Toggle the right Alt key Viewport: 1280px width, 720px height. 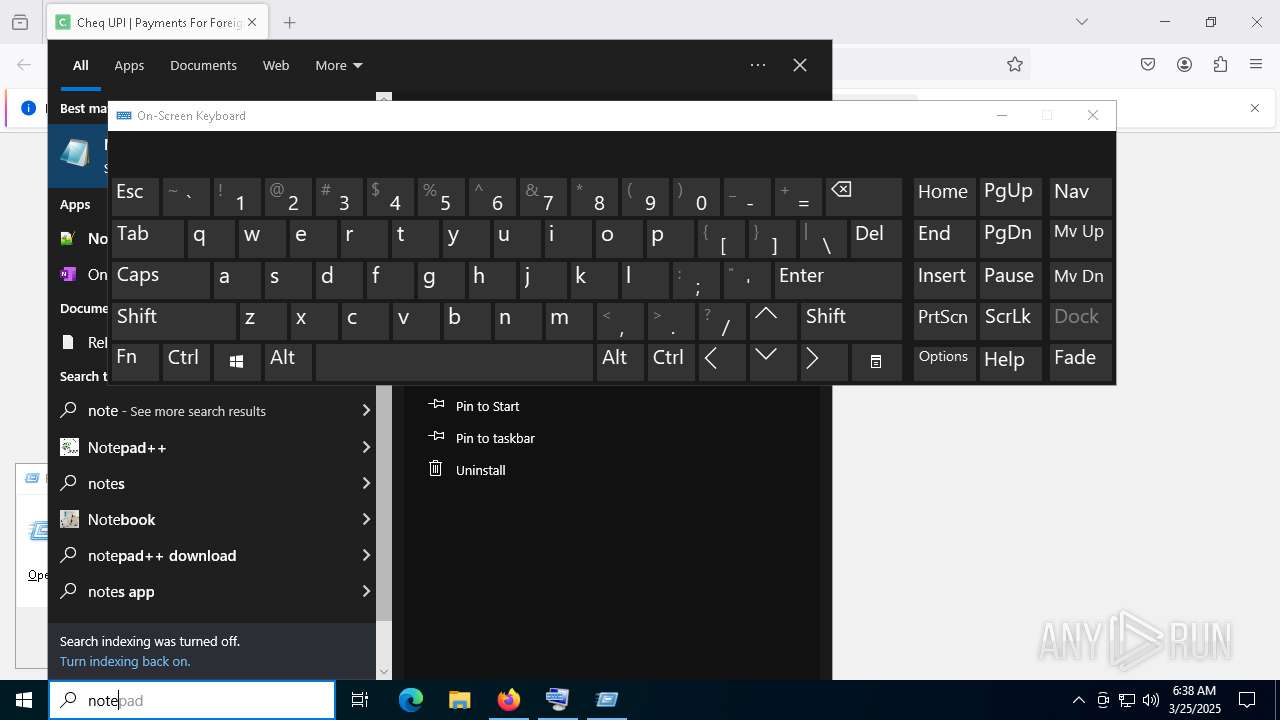point(620,362)
